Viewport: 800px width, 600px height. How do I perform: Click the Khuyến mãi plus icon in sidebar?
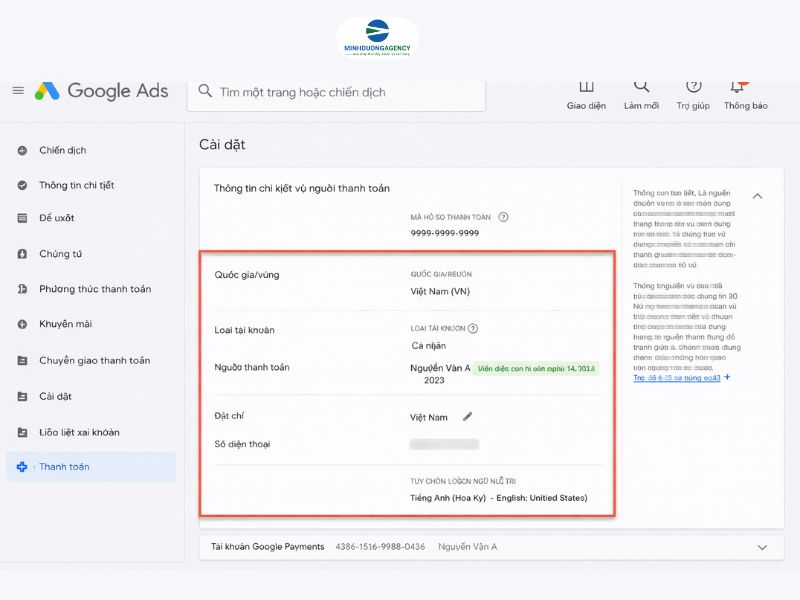pyautogui.click(x=21, y=324)
